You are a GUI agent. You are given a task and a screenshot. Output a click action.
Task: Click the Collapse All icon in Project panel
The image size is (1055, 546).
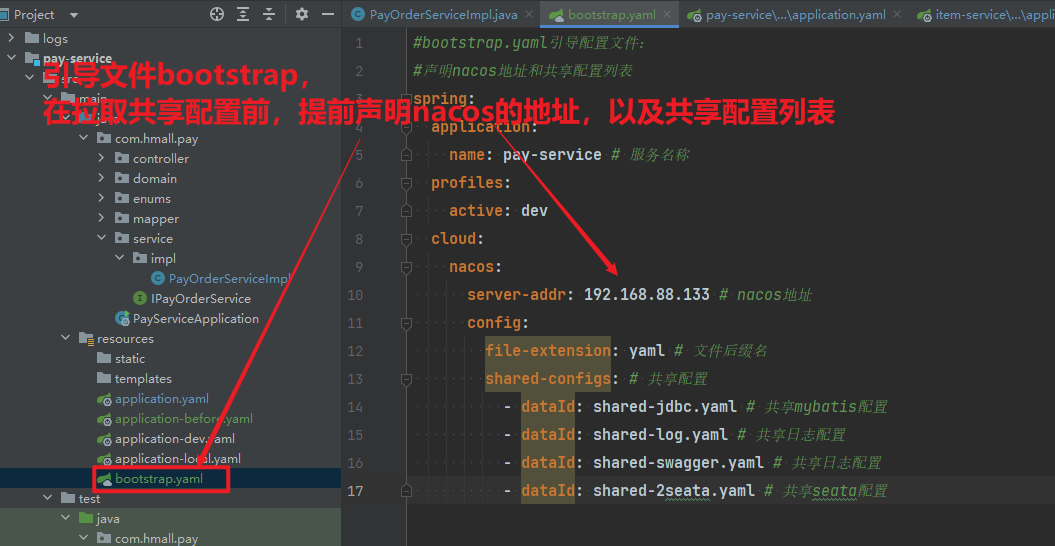tap(268, 15)
